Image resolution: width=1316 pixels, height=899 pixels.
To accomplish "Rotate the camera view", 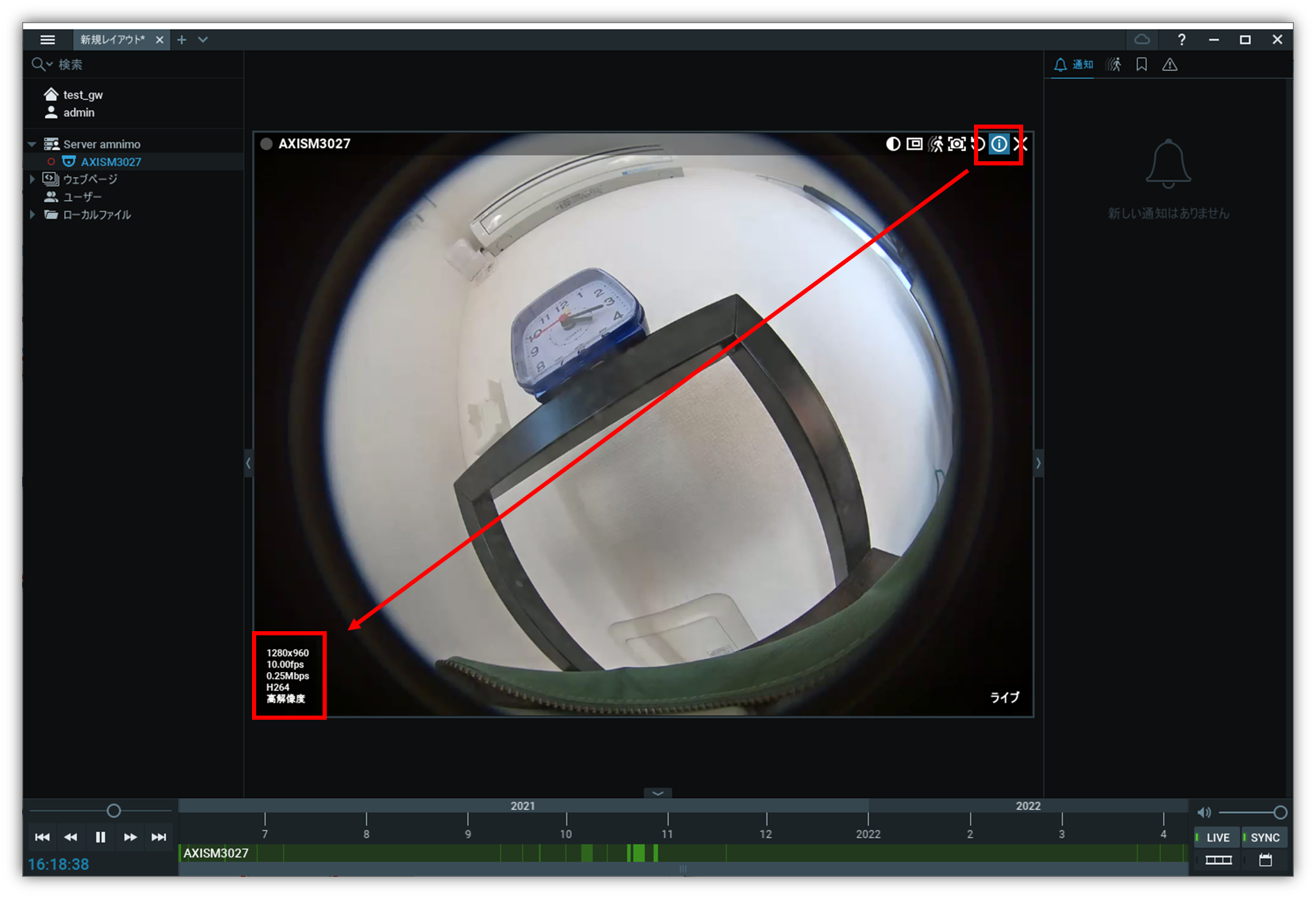I will point(977,144).
